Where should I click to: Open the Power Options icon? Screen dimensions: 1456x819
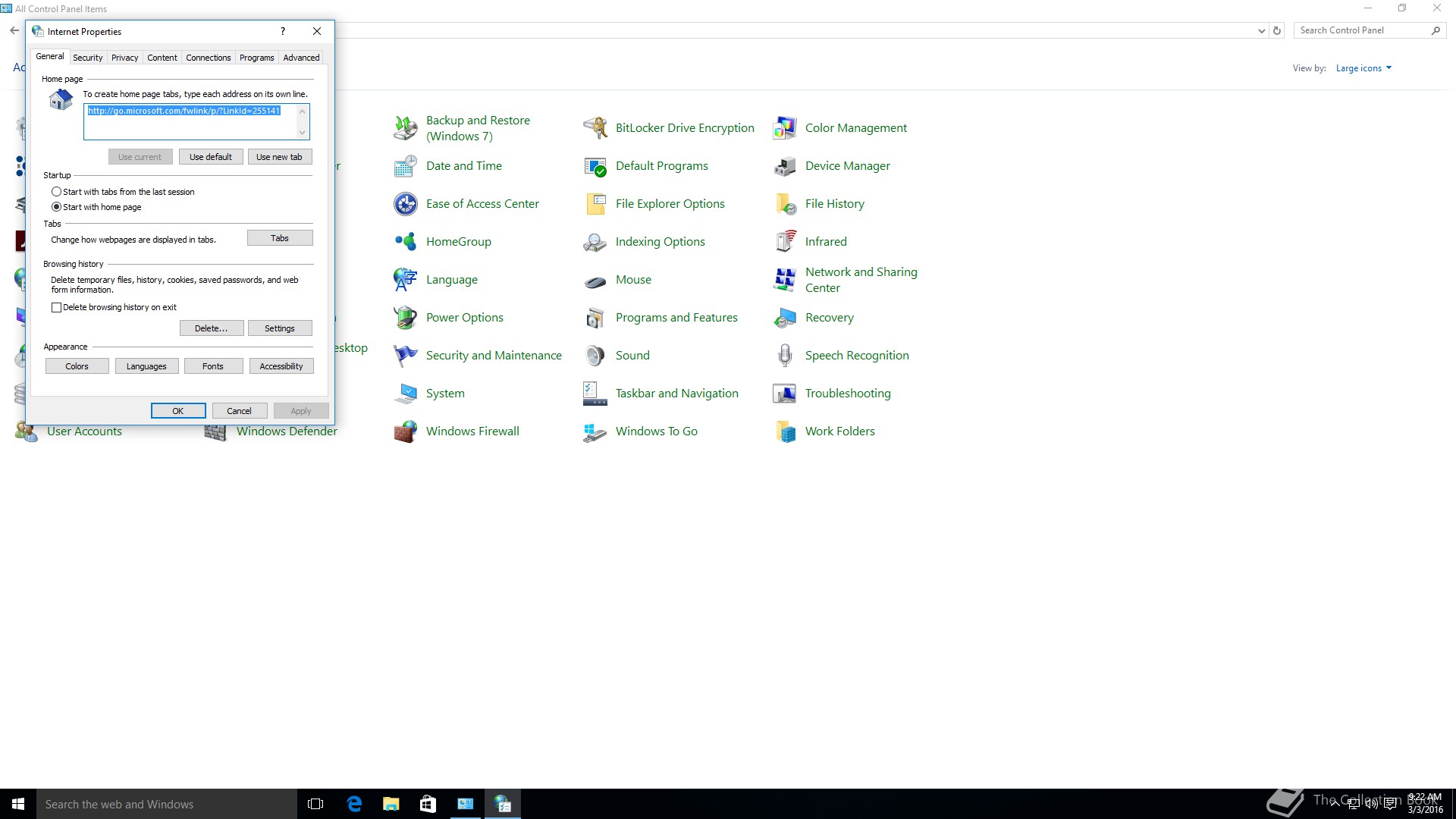click(x=406, y=318)
